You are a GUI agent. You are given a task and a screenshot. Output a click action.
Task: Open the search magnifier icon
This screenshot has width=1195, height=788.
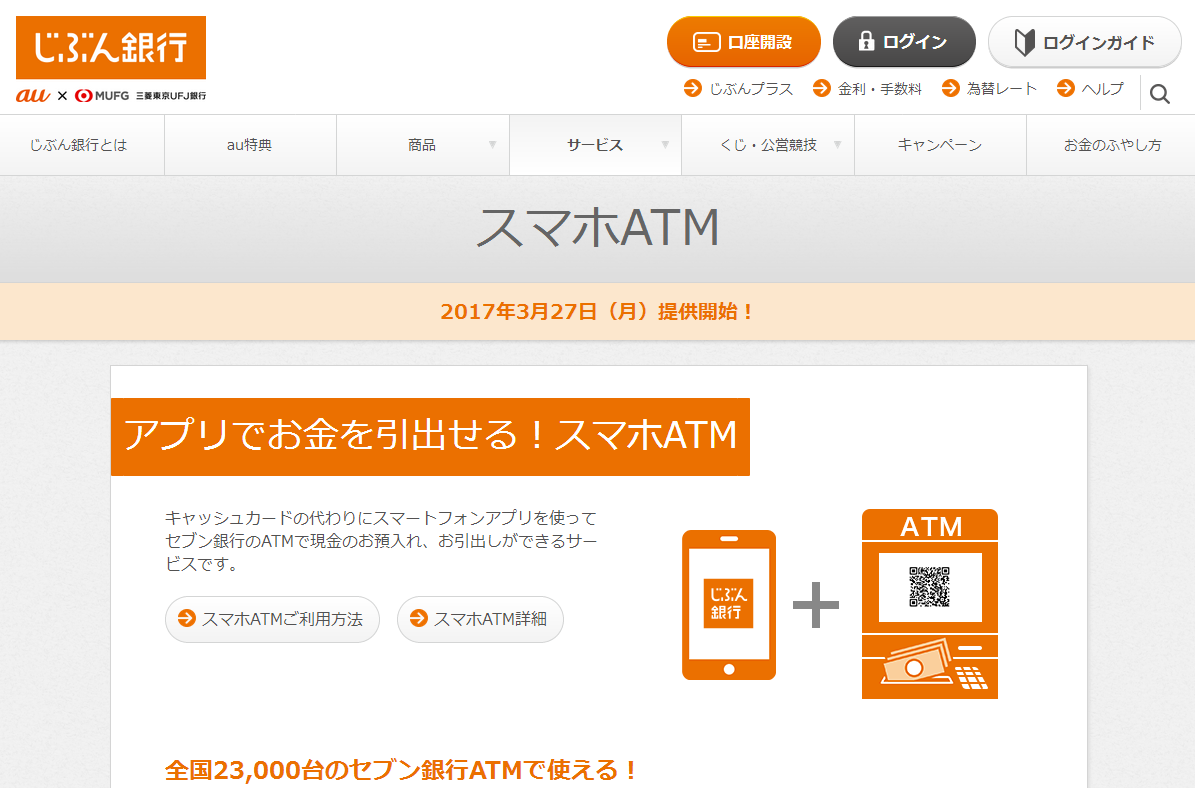pos(1159,94)
